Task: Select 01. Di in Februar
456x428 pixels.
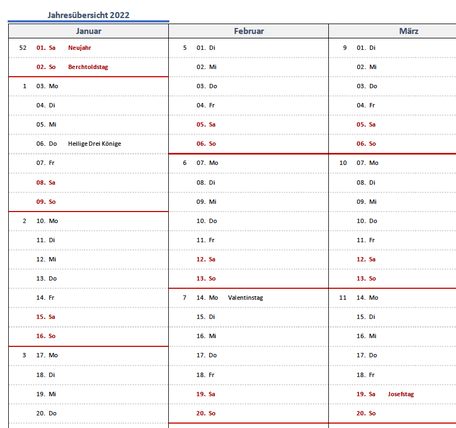Action: tap(206, 48)
